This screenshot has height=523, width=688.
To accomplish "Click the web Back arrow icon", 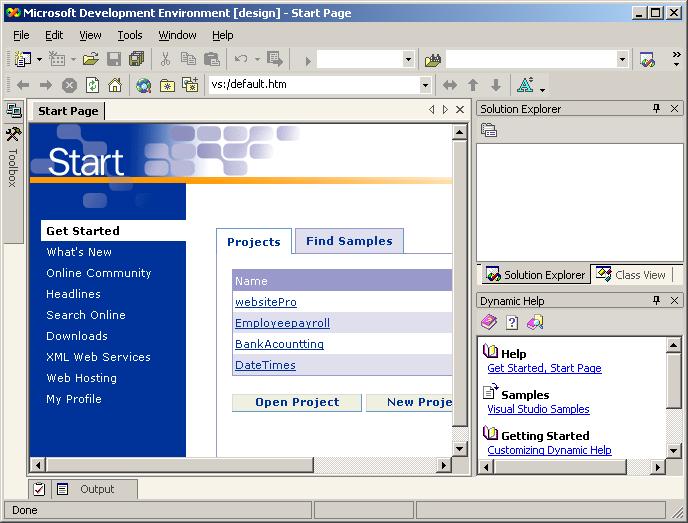I will coord(23,85).
